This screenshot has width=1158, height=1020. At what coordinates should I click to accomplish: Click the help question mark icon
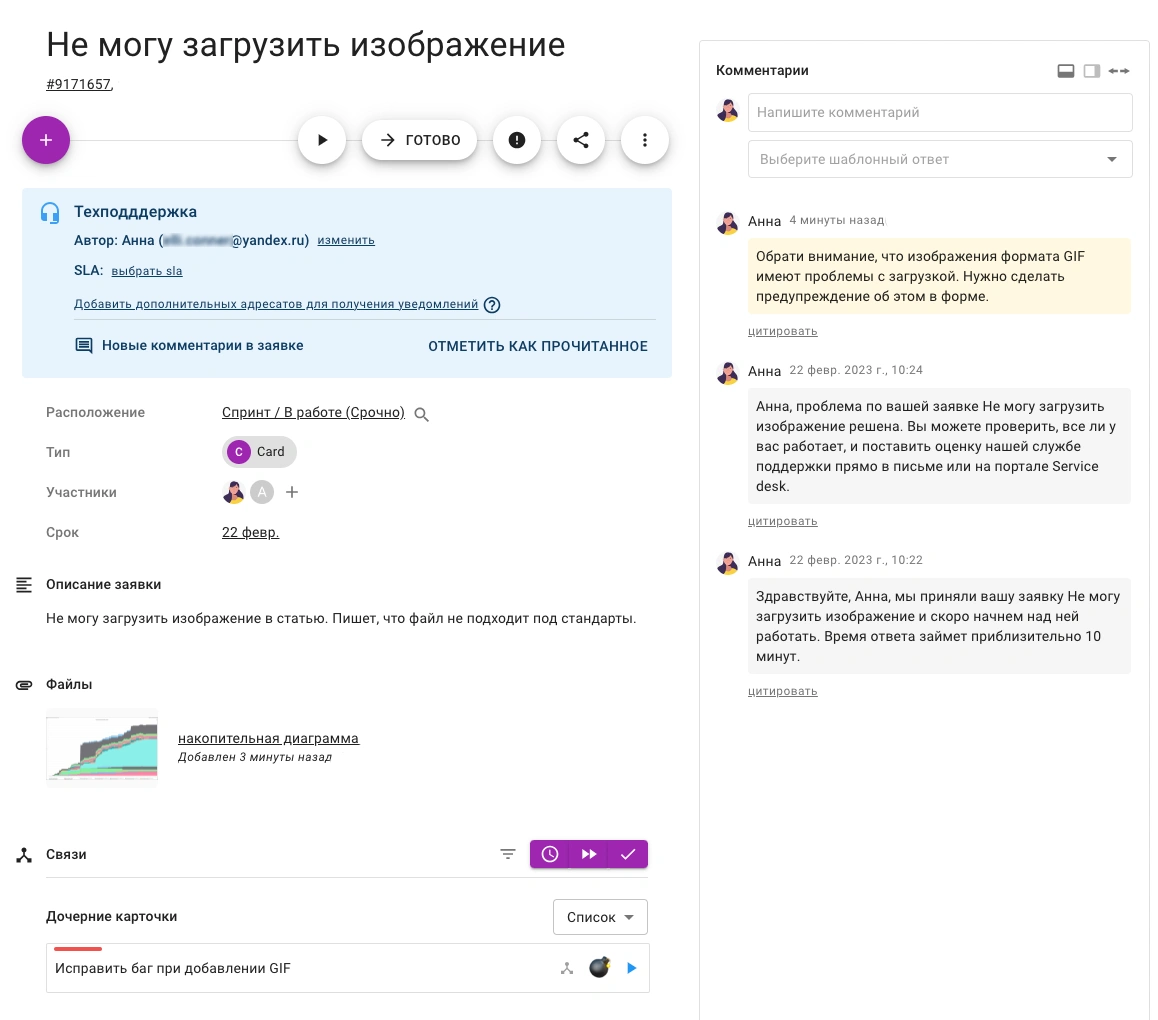492,305
